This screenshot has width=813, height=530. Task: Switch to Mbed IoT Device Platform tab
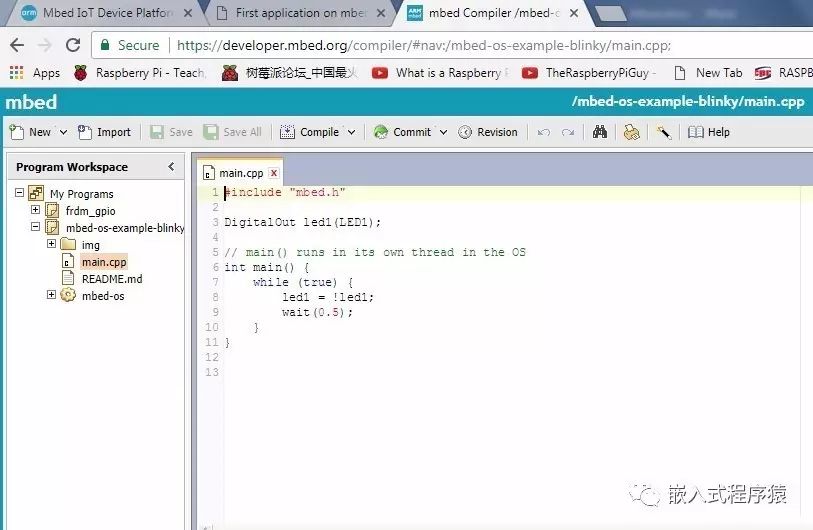(x=107, y=13)
